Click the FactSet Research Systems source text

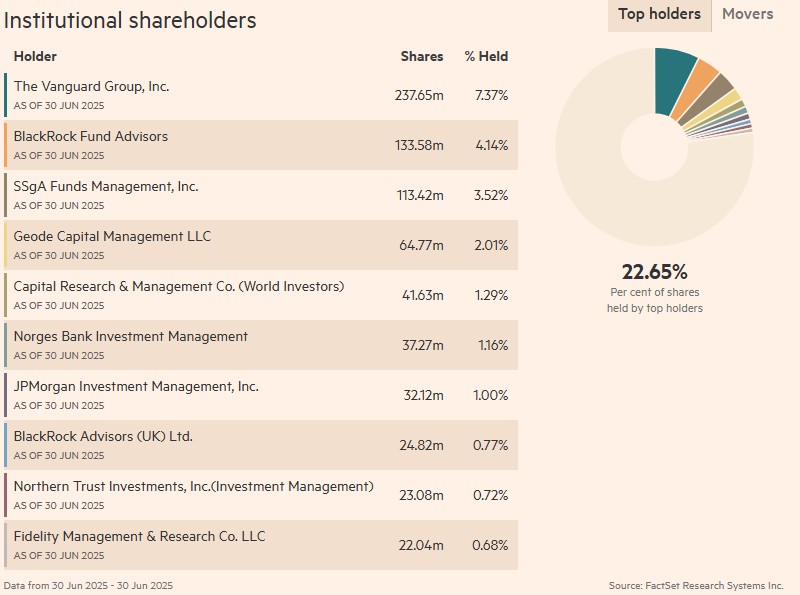click(696, 585)
